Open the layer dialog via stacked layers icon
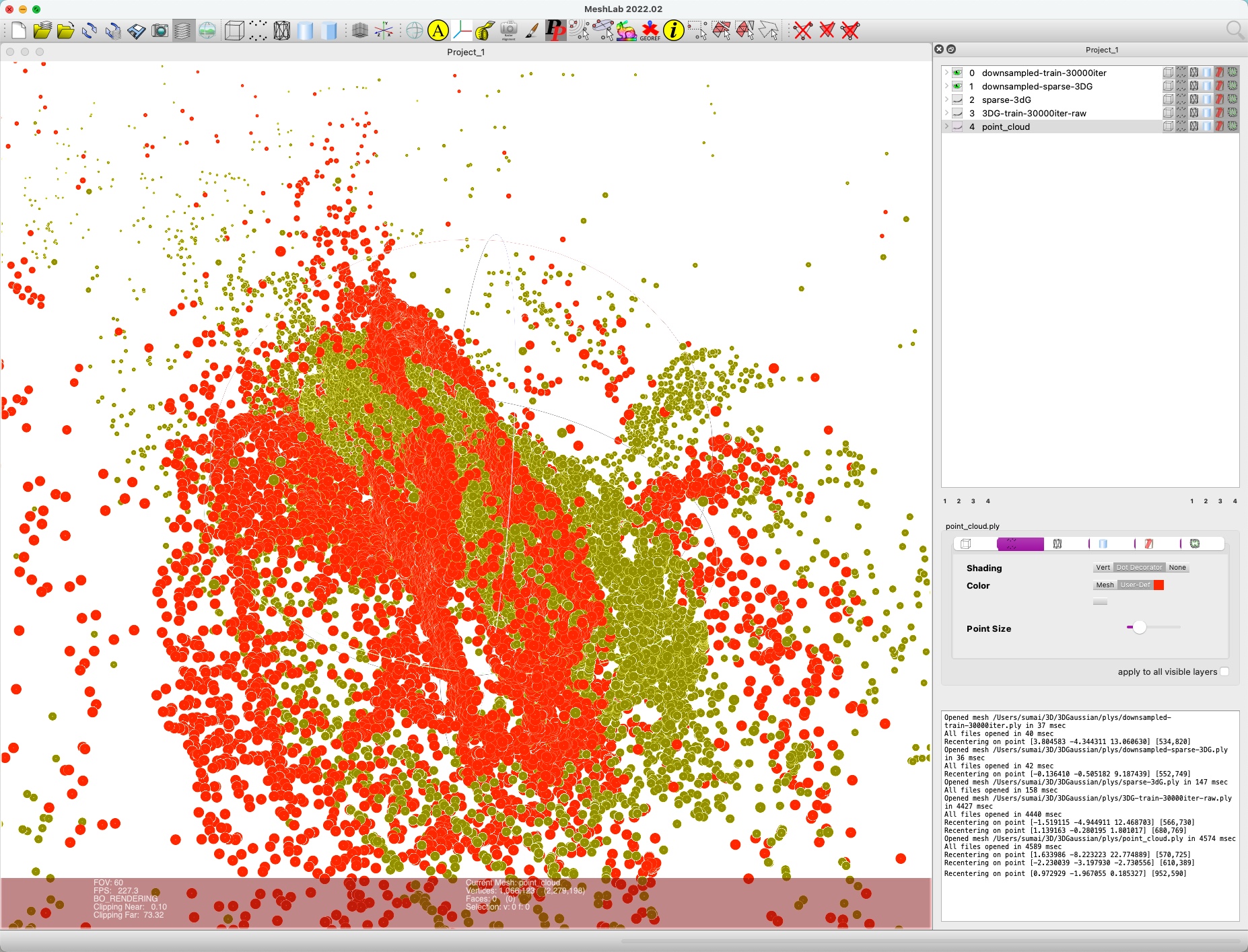Screen dimensions: 1248x952 pos(183,30)
